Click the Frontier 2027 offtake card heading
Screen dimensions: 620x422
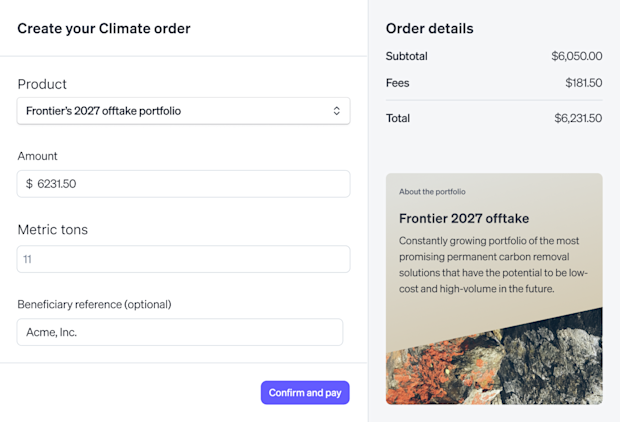(x=464, y=218)
